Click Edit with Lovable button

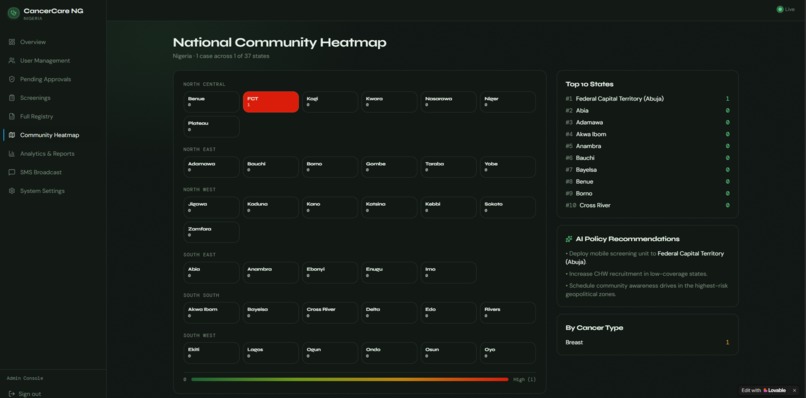(764, 390)
